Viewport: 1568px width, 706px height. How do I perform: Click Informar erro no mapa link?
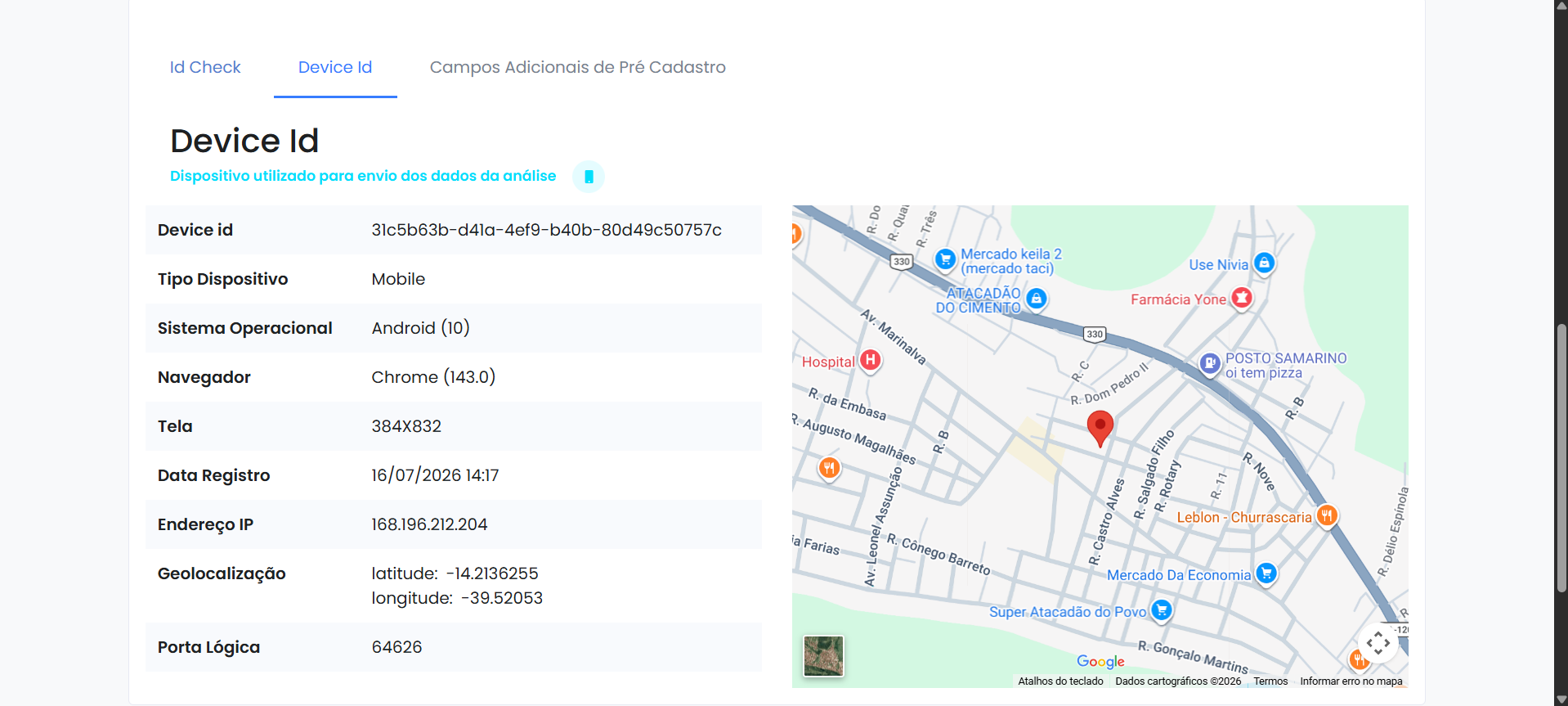pyautogui.click(x=1351, y=681)
